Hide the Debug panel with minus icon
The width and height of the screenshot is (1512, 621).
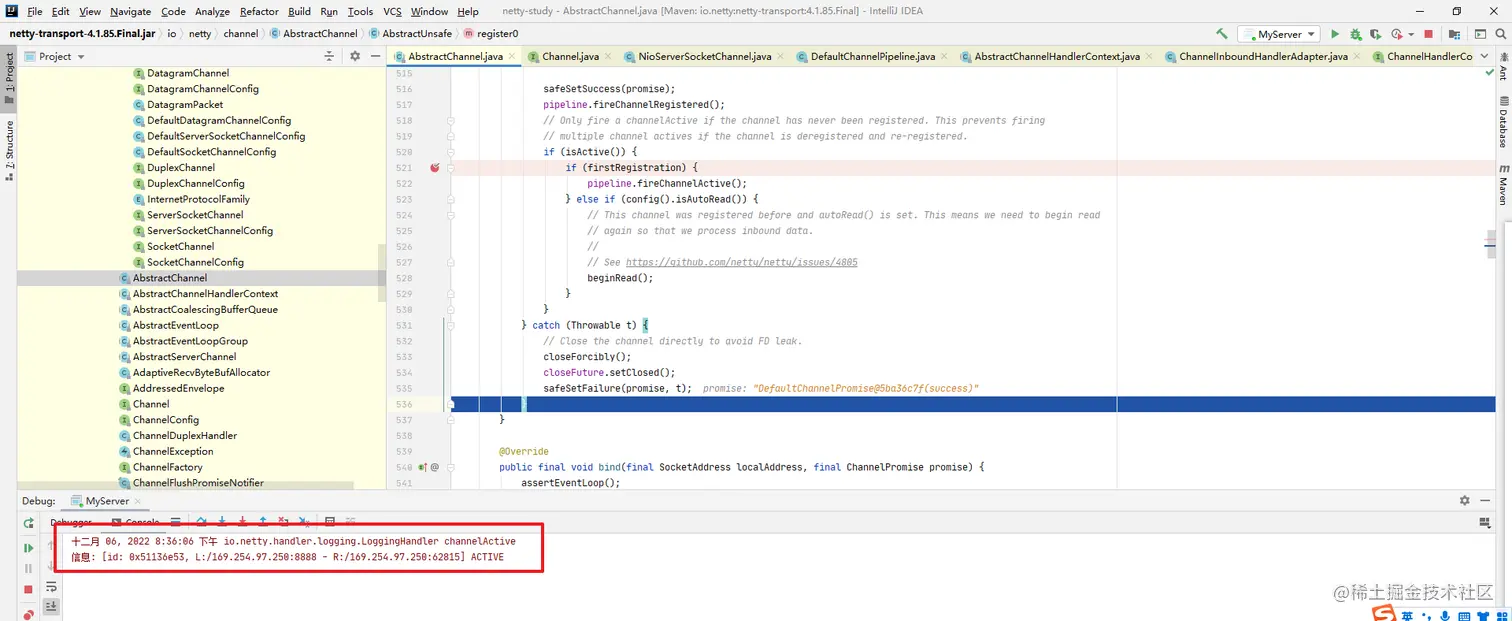(x=1484, y=500)
